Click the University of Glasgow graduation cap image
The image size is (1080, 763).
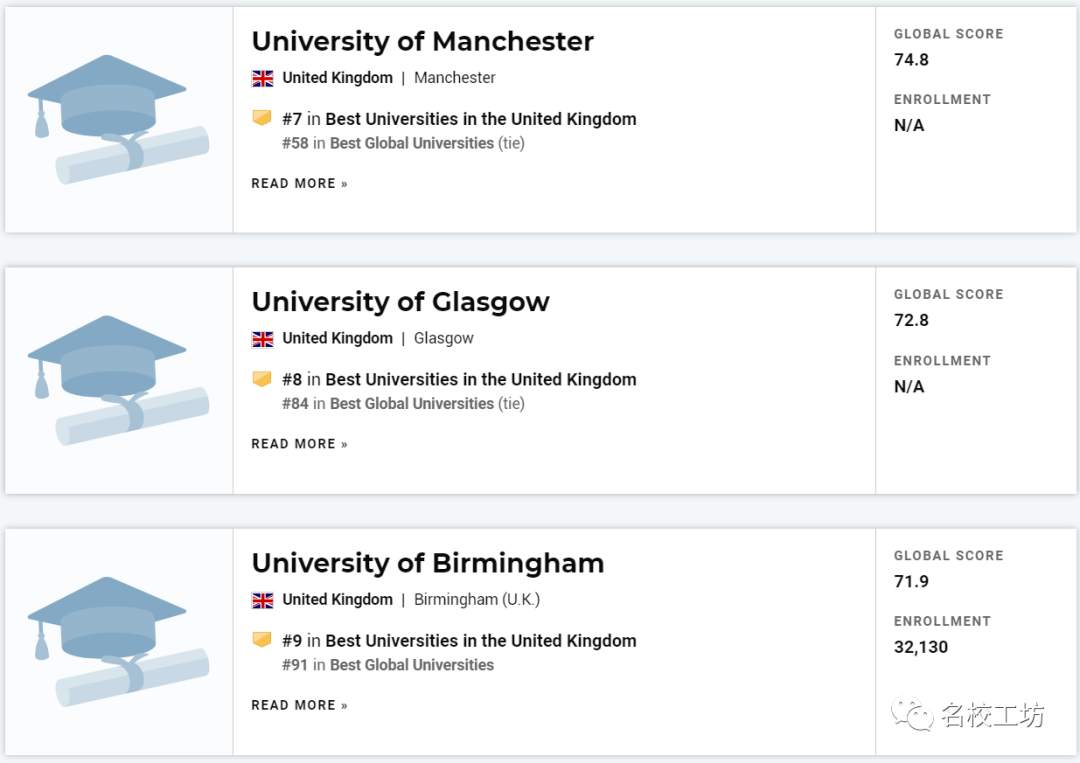pyautogui.click(x=118, y=381)
